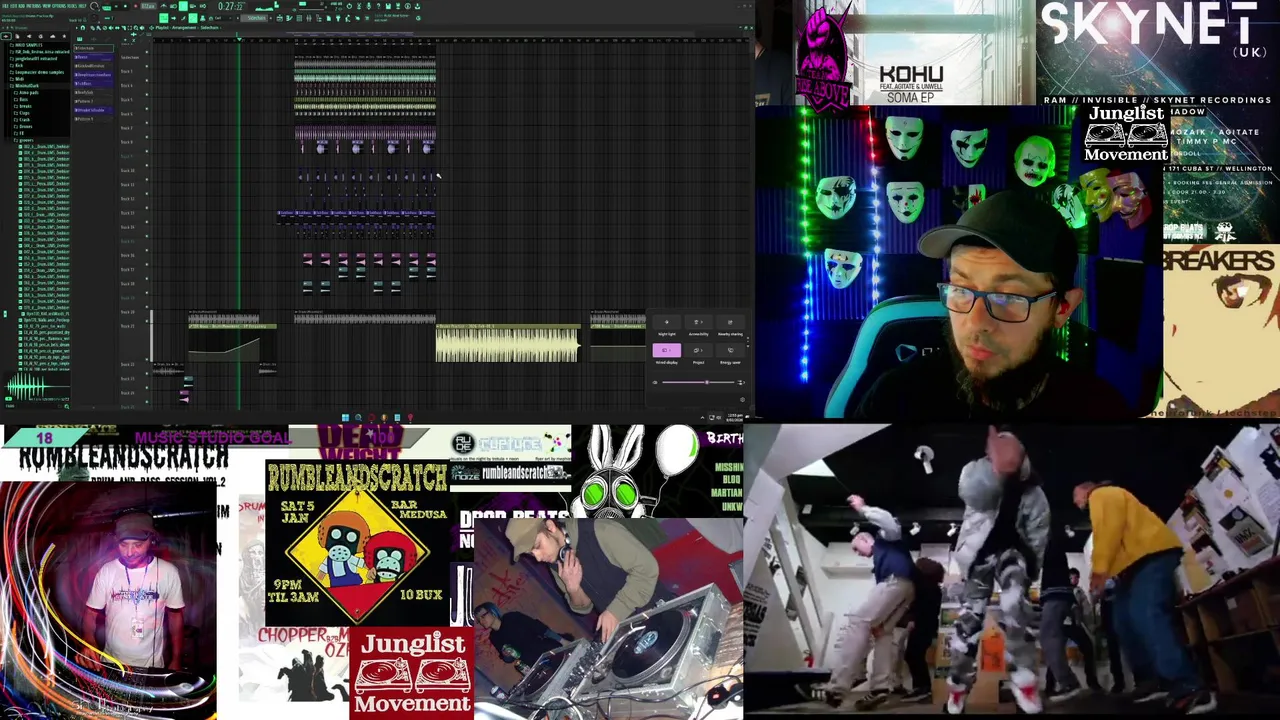Click the Stop button in FL Studio transport
Image resolution: width=1280 pixels, height=720 pixels.
click(x=125, y=6)
